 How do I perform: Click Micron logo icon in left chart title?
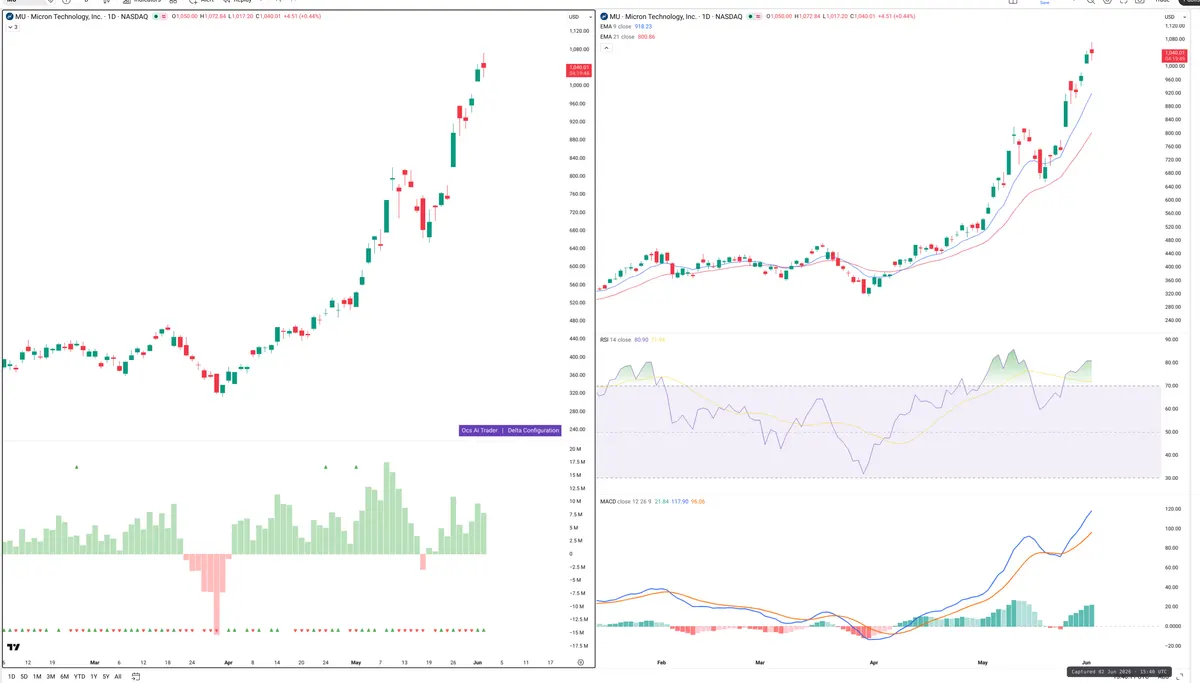(9, 17)
